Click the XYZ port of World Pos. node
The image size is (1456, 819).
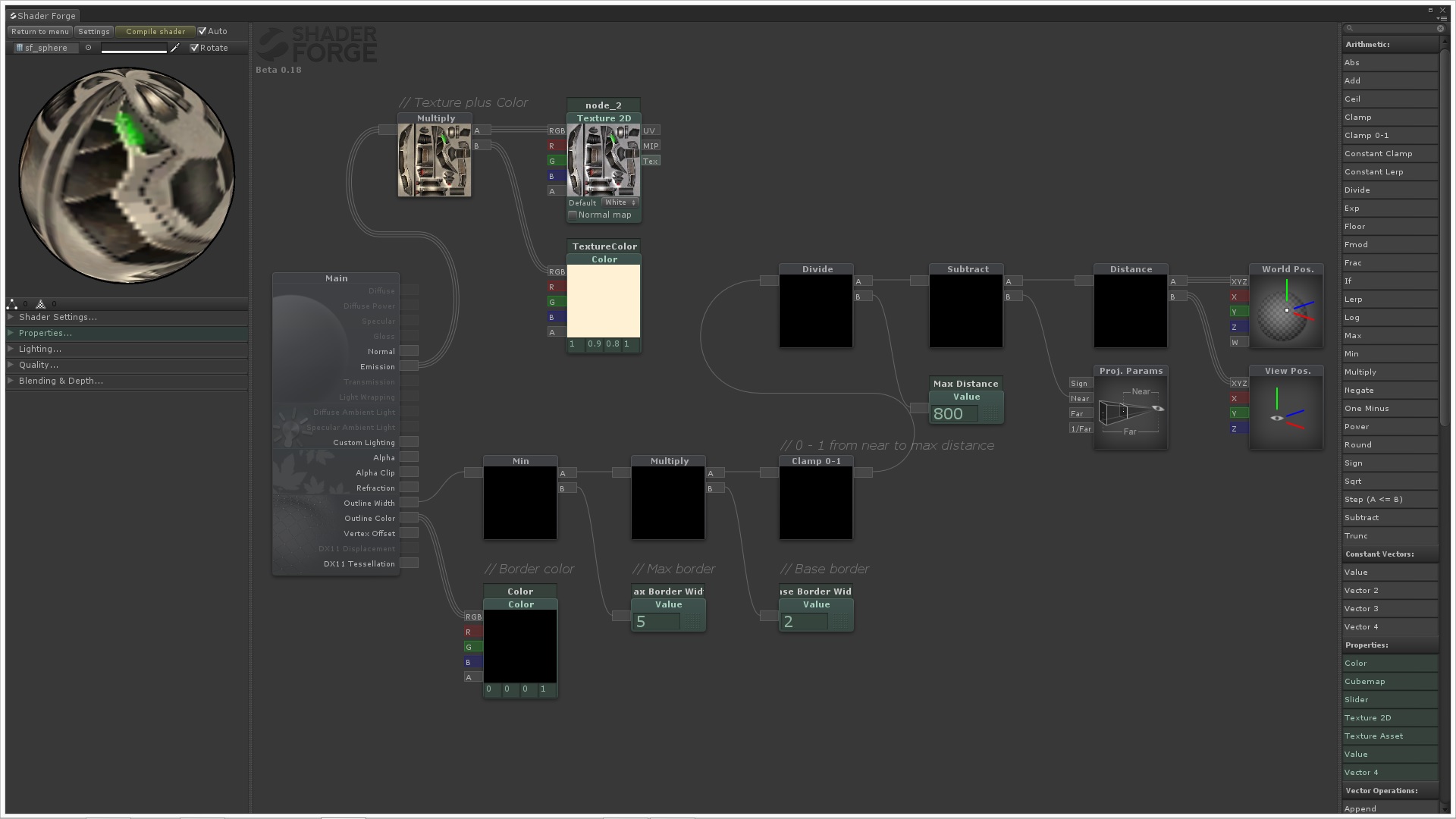pos(1239,281)
